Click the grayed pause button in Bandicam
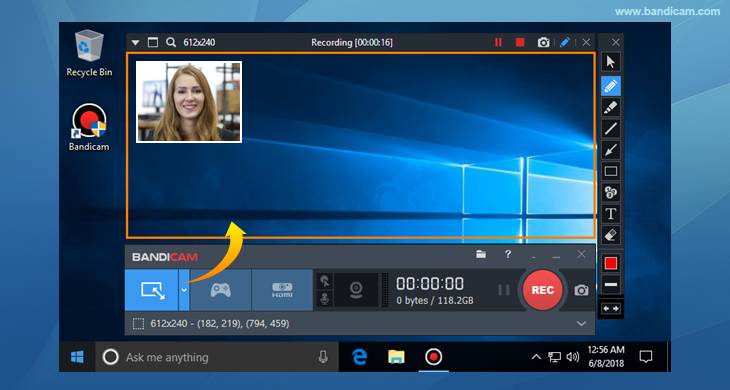This screenshot has height=390, width=730. 504,290
